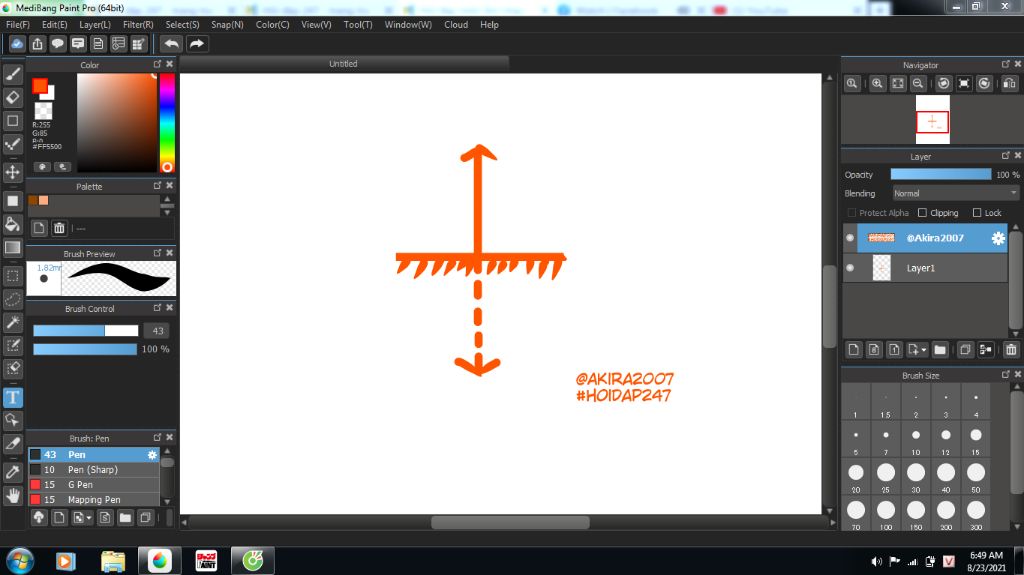Click the Navigator zoom out icon
This screenshot has width=1024, height=575.
918,83
